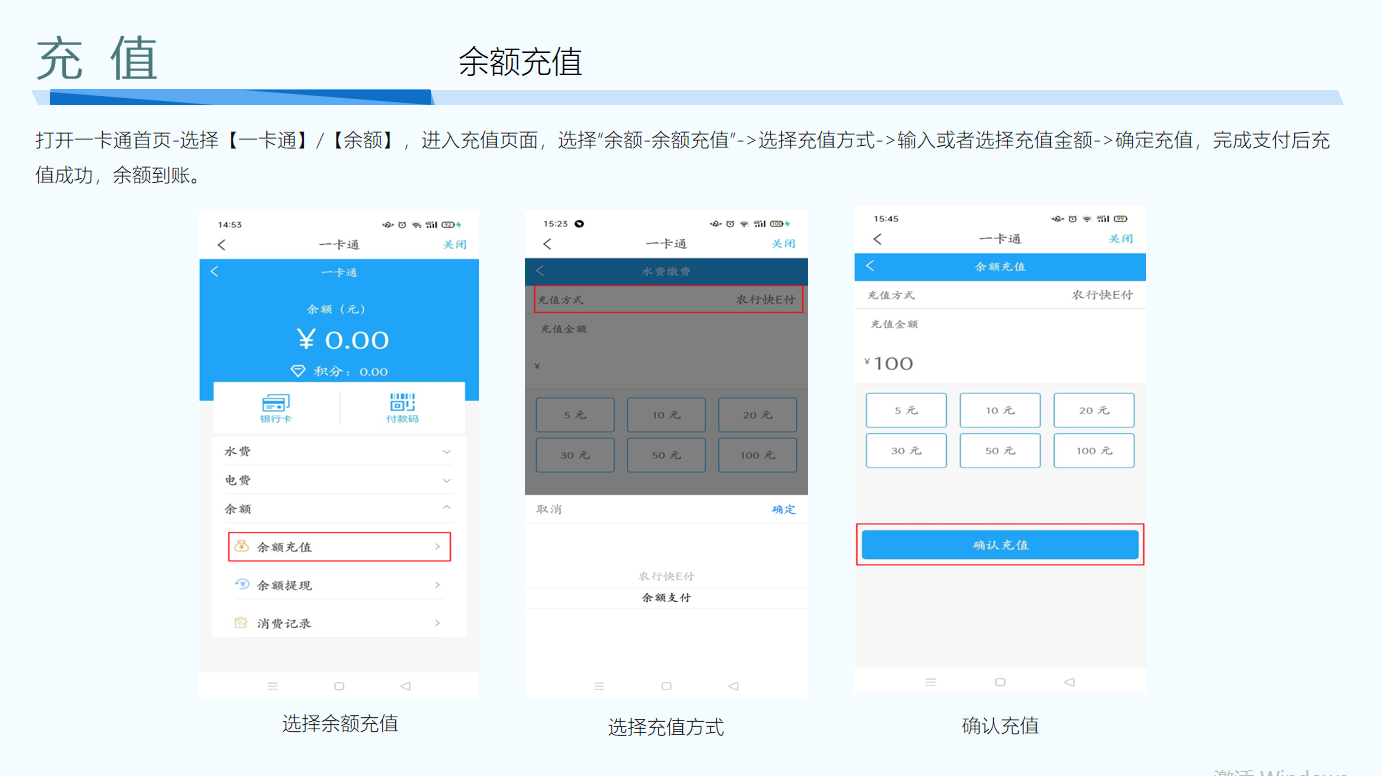Collapse the 余额 section chevron
Viewport: 1382px width, 776px height.
[446, 509]
